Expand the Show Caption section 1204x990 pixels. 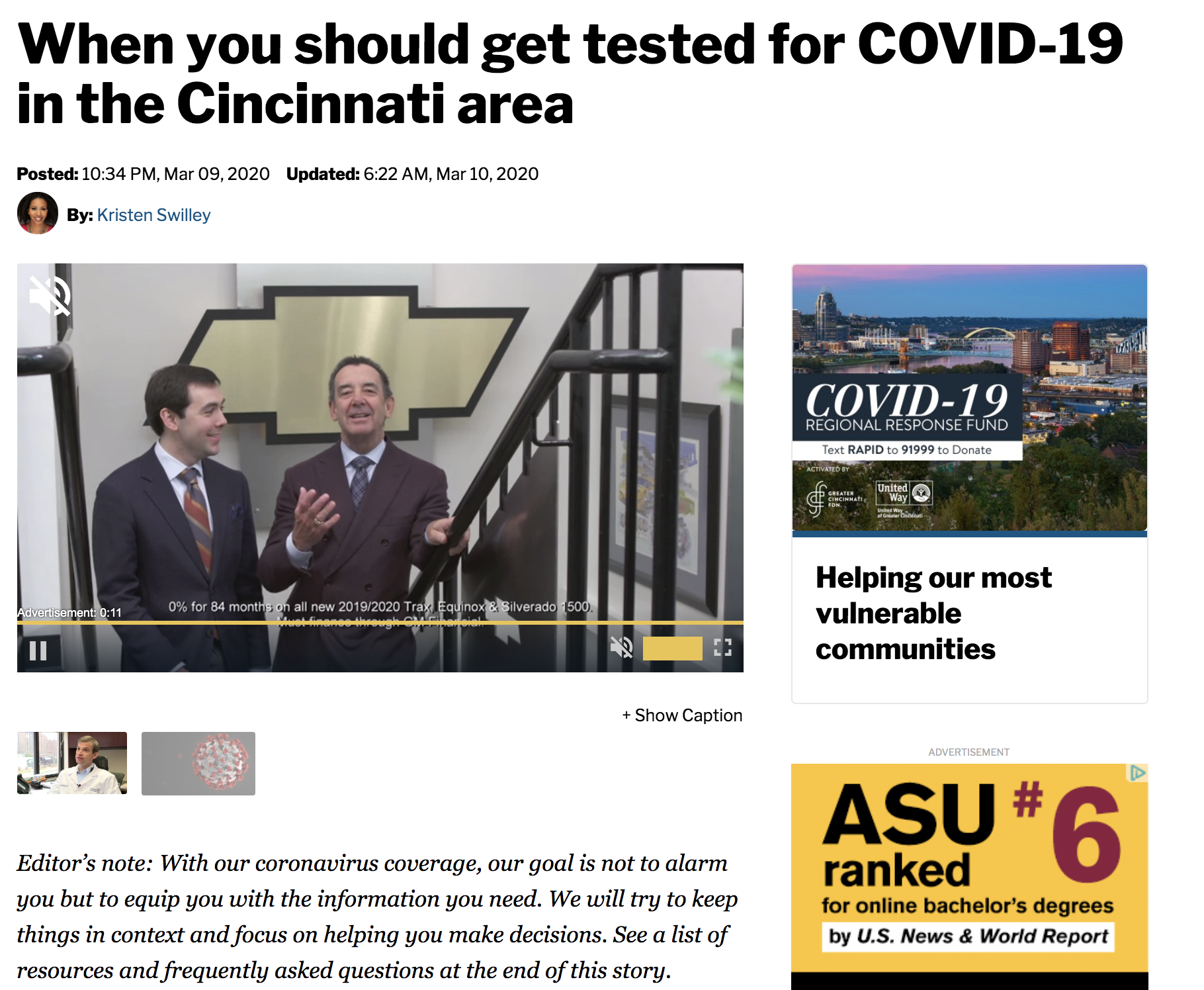click(682, 715)
